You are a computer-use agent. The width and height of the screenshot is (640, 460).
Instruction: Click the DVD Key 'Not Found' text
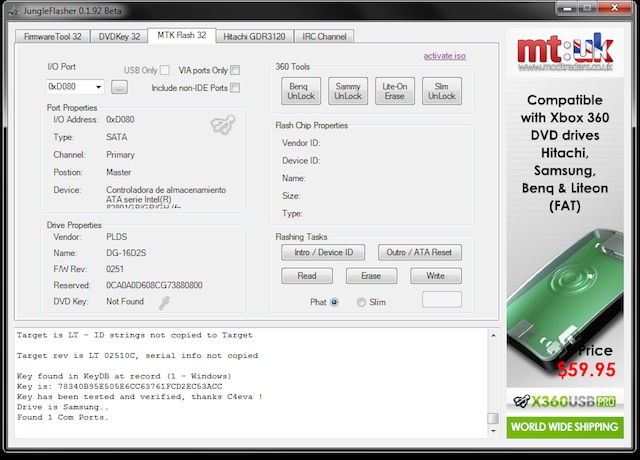point(125,302)
